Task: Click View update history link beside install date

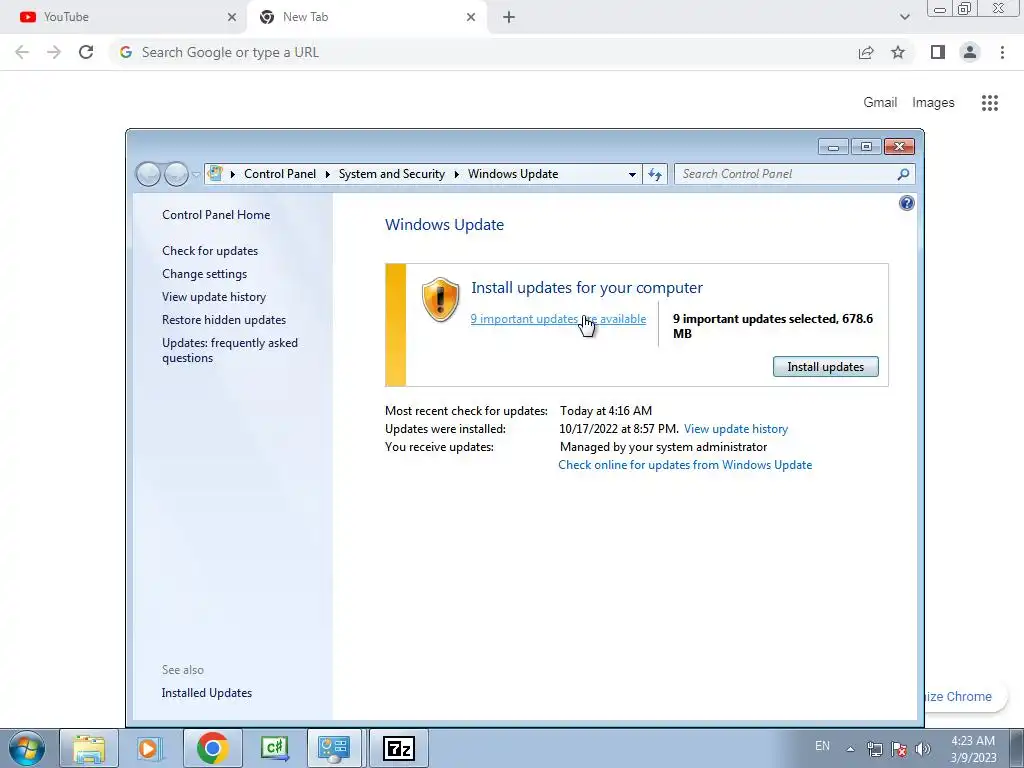Action: [736, 429]
